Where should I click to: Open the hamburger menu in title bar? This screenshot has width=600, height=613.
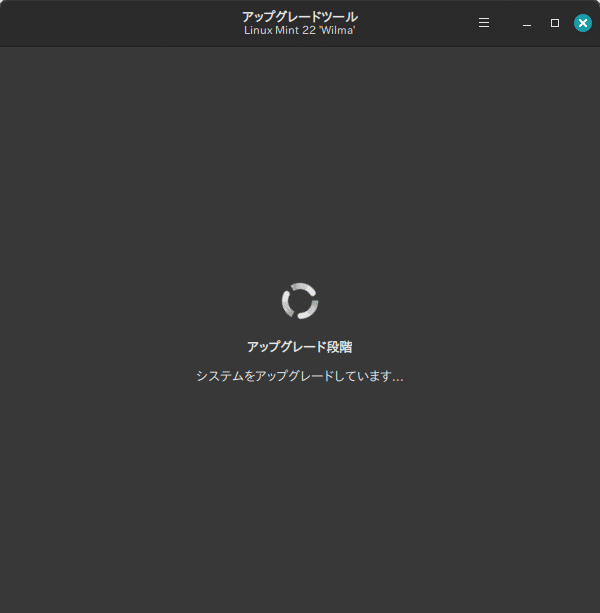(x=484, y=23)
